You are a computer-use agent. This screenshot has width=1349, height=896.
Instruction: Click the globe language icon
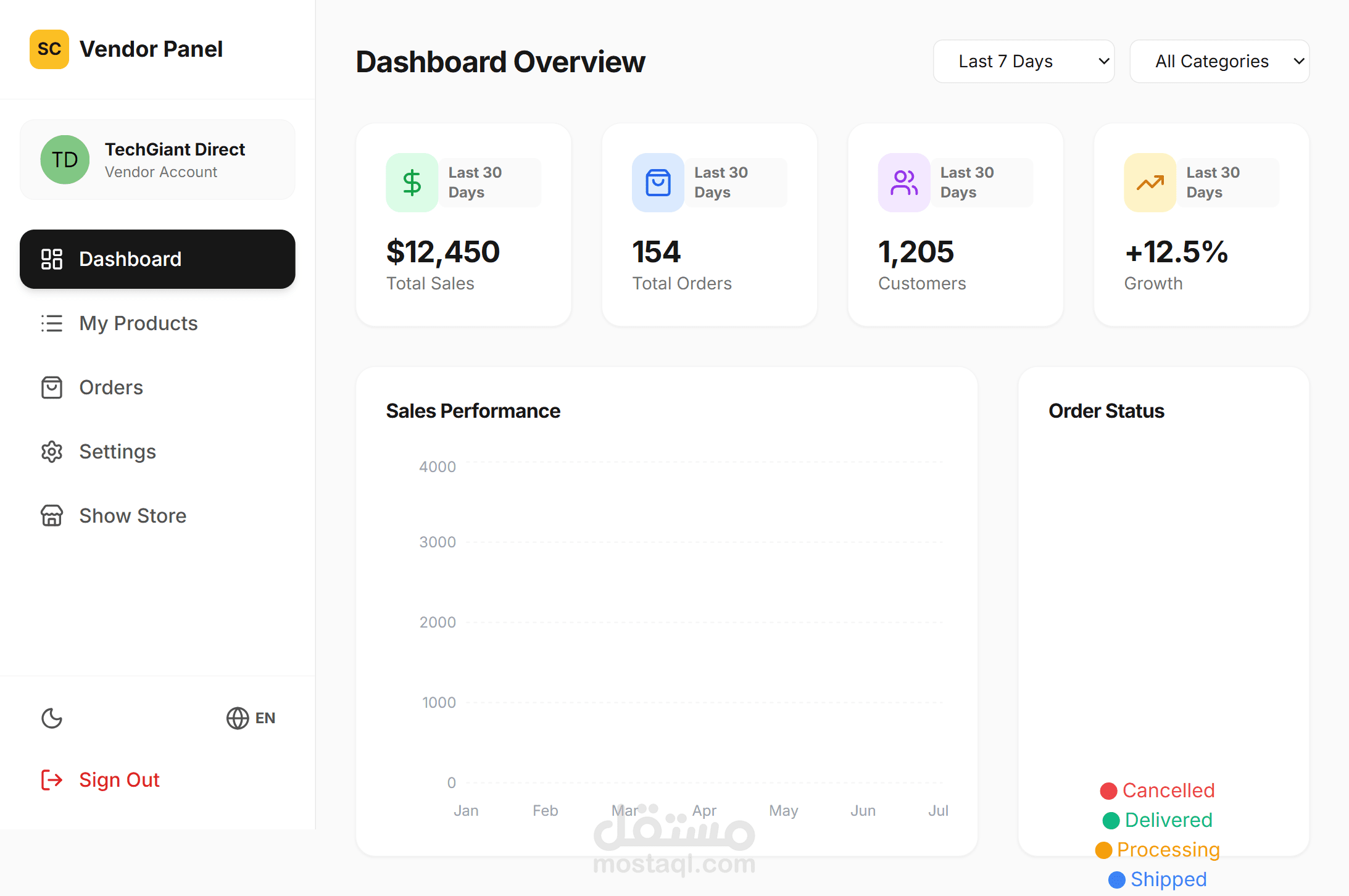tap(237, 718)
